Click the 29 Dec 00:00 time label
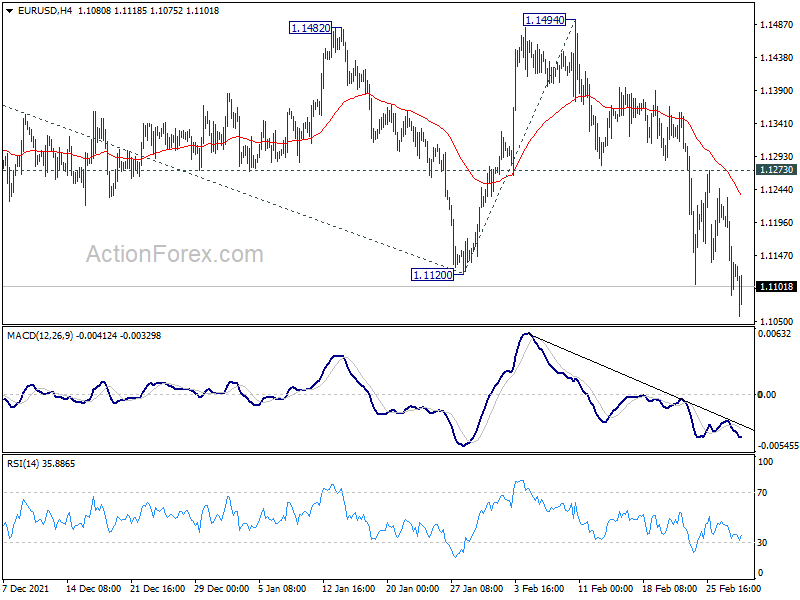 tap(221, 588)
